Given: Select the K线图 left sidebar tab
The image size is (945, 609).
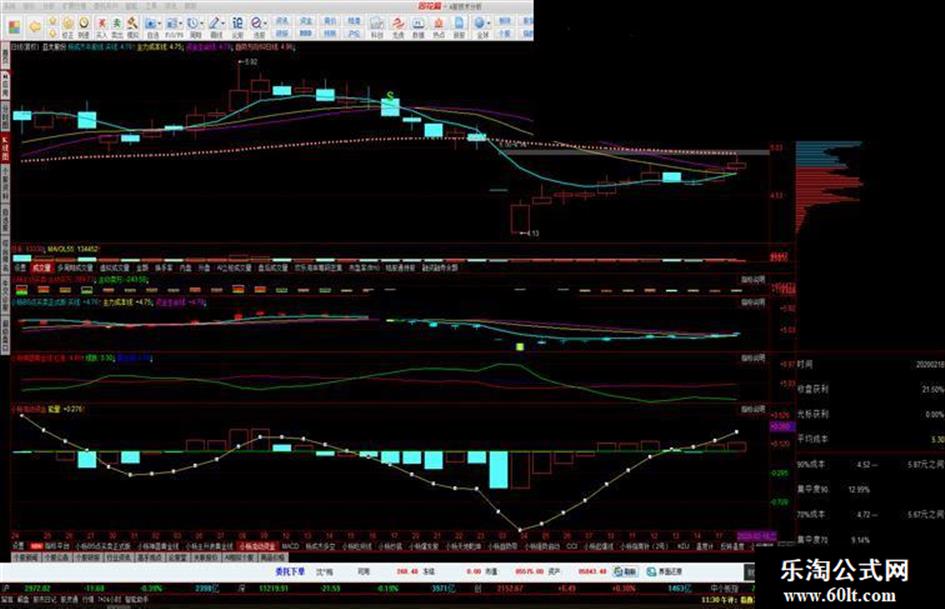Looking at the screenshot, I should [x=5, y=150].
